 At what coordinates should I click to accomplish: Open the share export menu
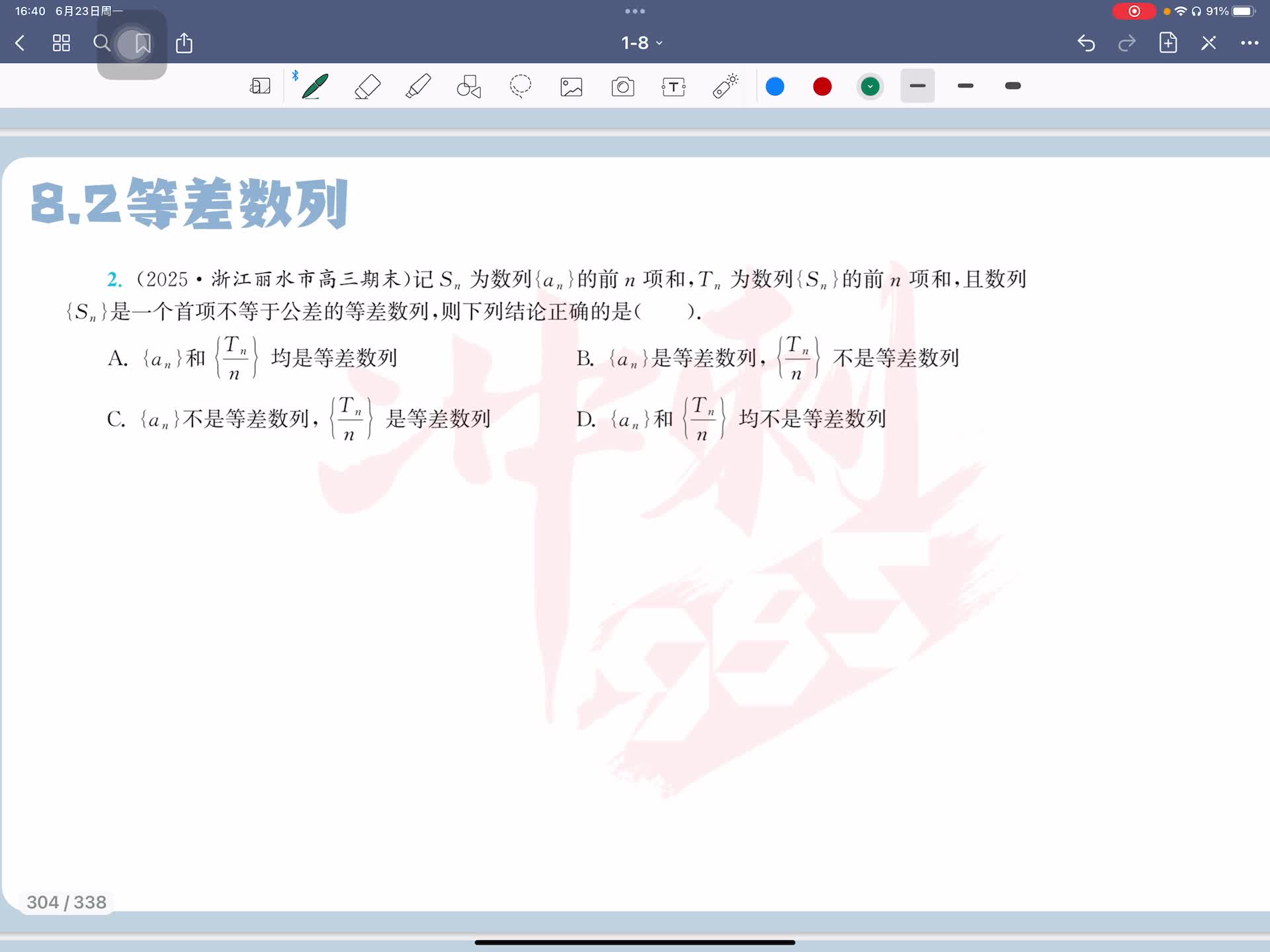[x=184, y=44]
